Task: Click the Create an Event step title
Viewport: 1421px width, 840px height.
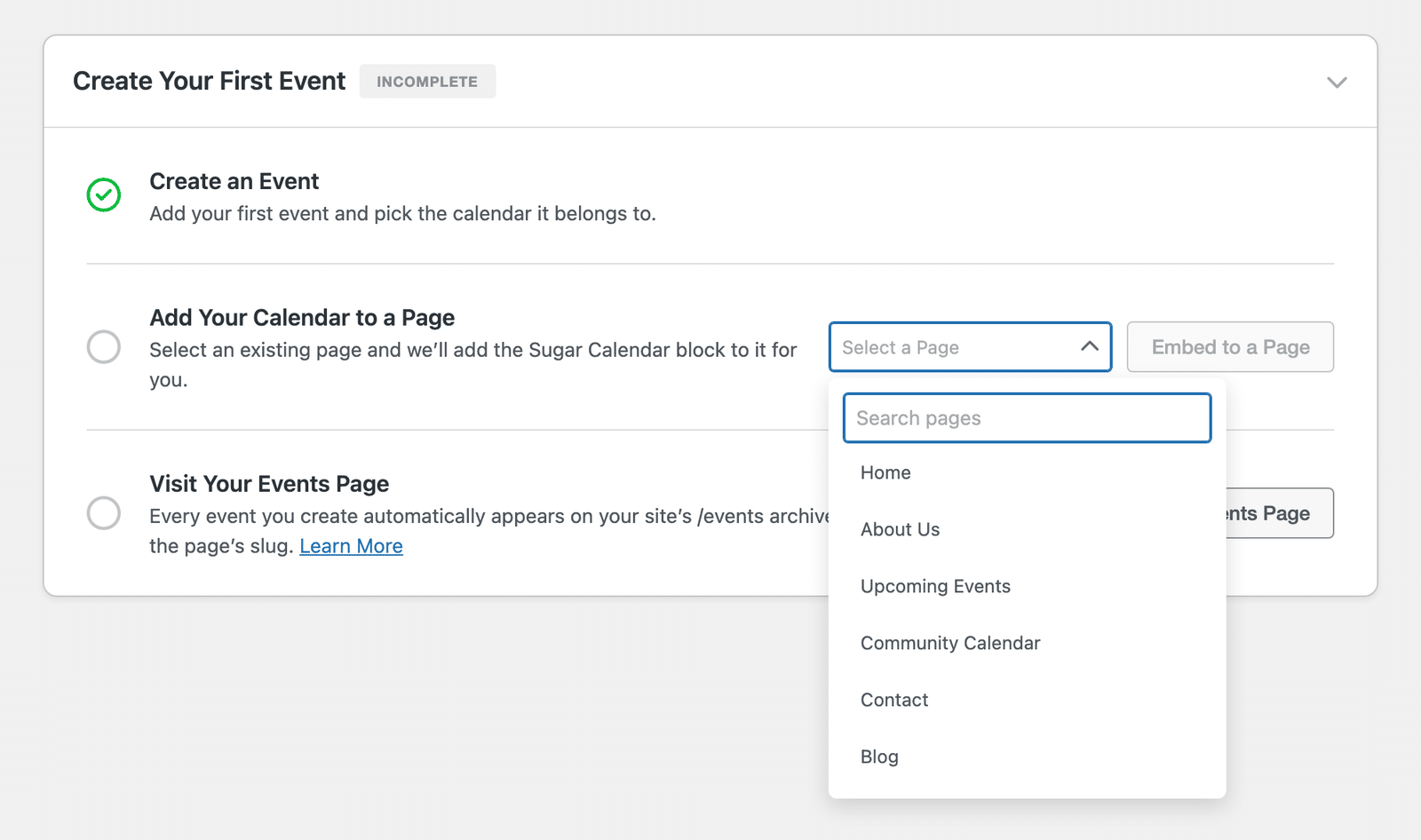Action: pos(234,181)
